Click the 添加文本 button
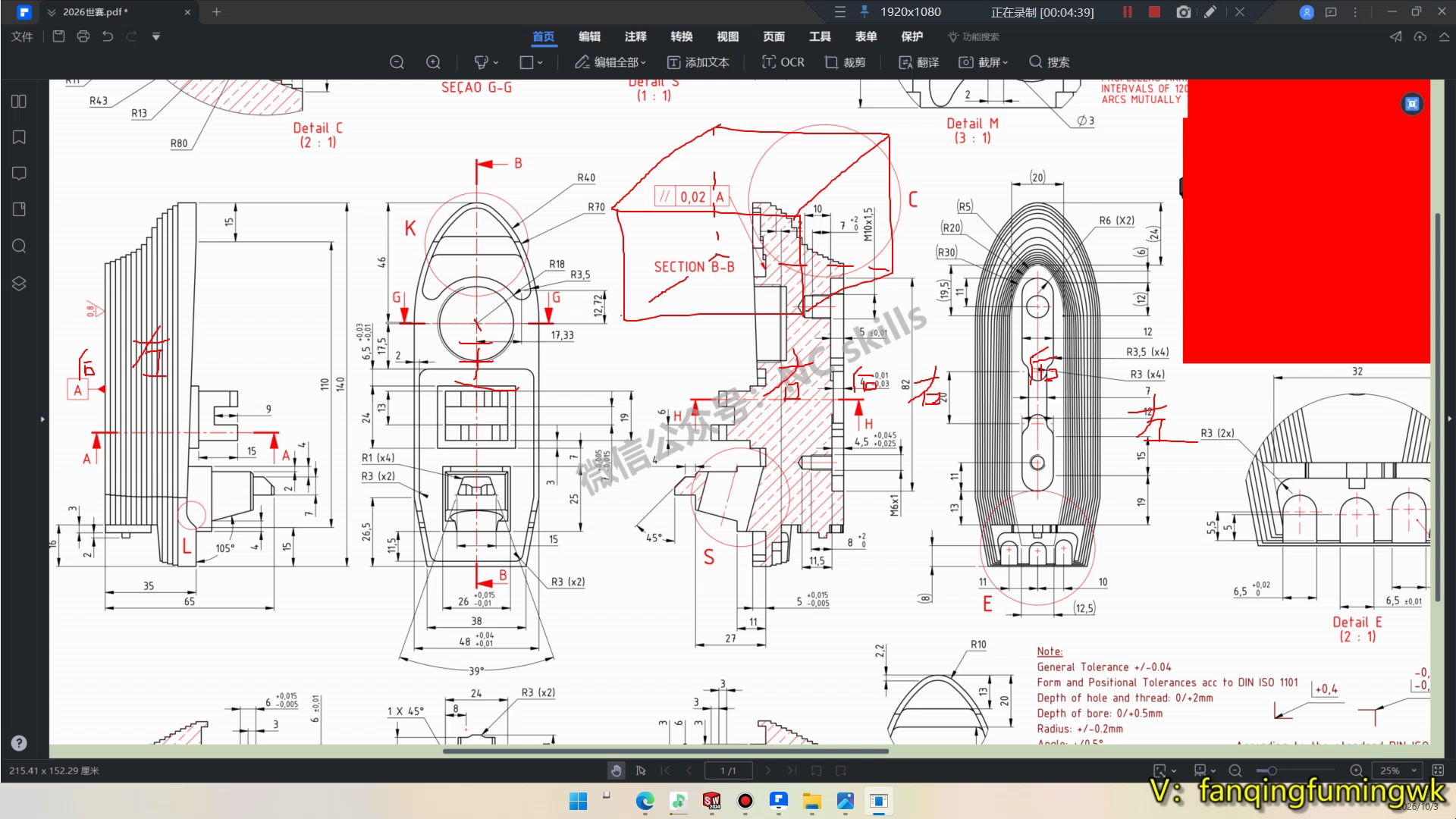This screenshot has width=1456, height=819. 698,62
